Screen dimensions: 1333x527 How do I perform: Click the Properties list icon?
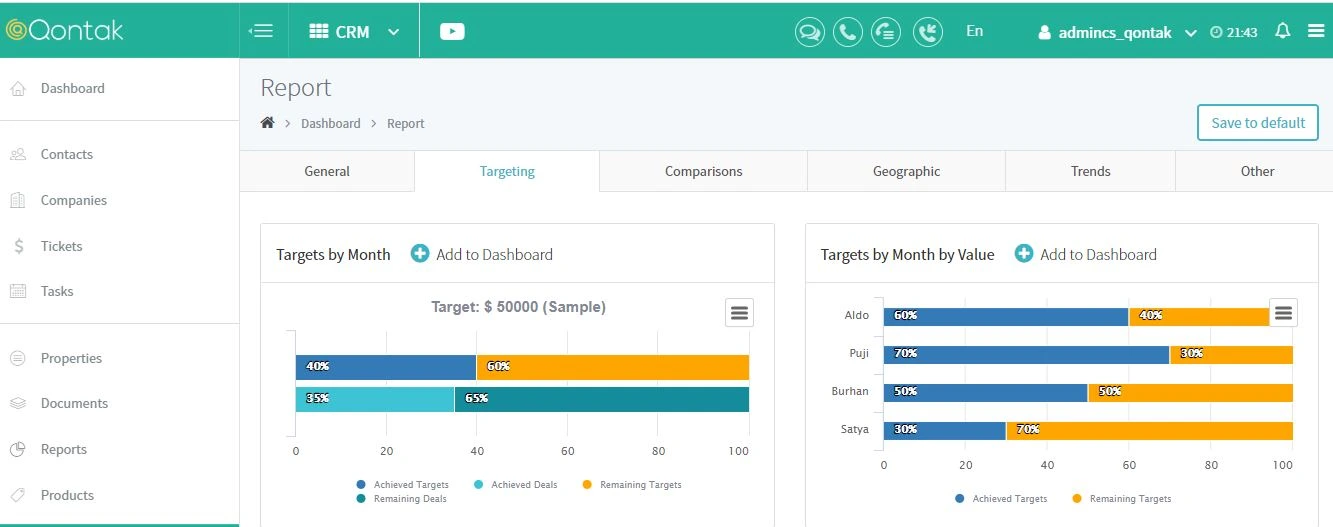[17, 358]
